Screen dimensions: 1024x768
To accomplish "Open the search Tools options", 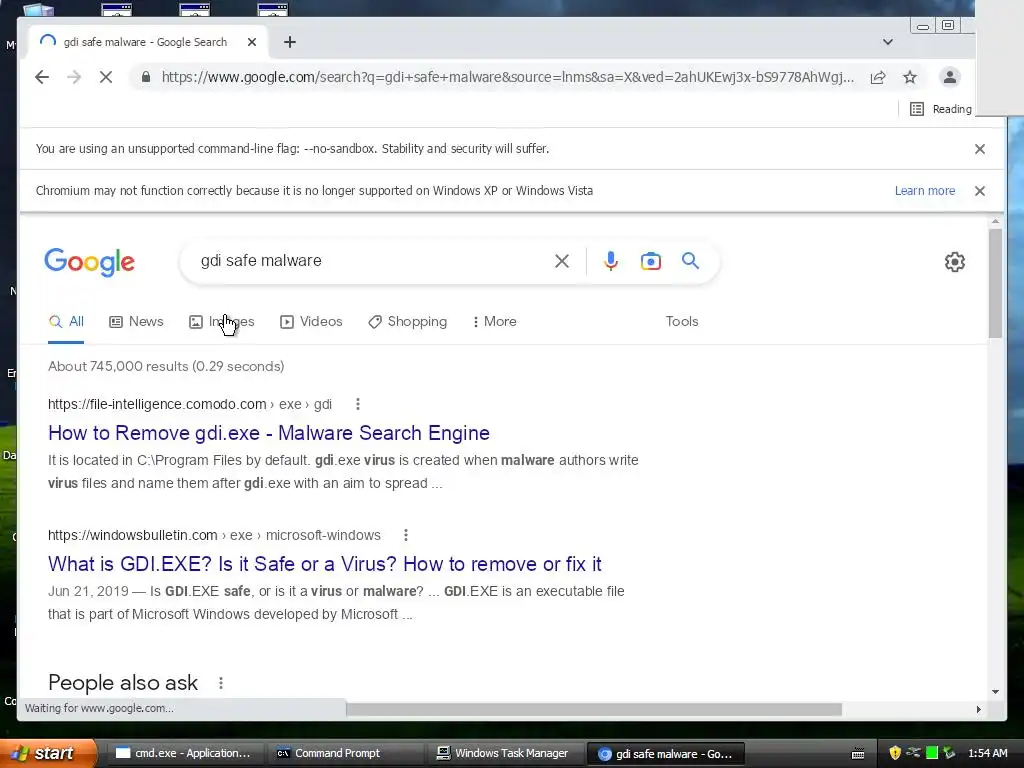I will (682, 321).
